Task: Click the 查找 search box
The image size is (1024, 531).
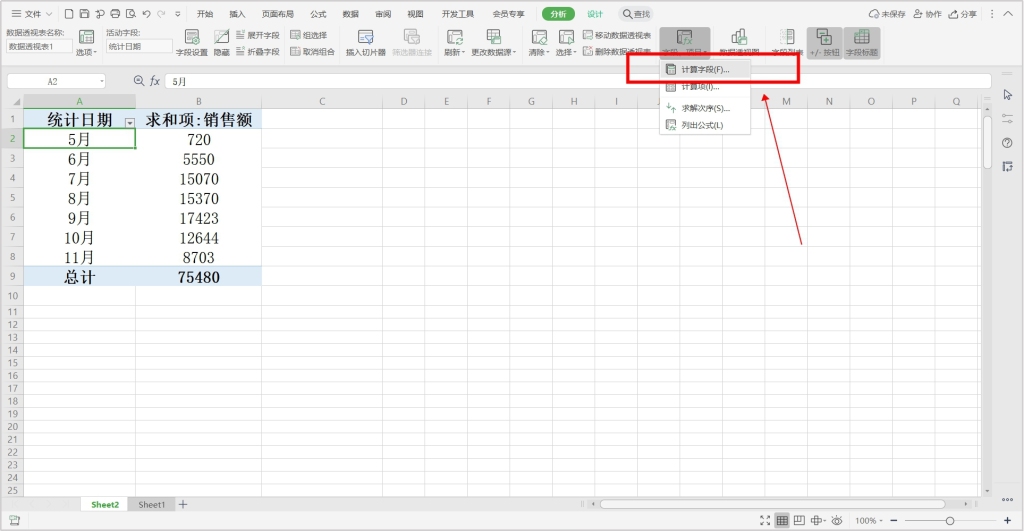Action: 637,14
